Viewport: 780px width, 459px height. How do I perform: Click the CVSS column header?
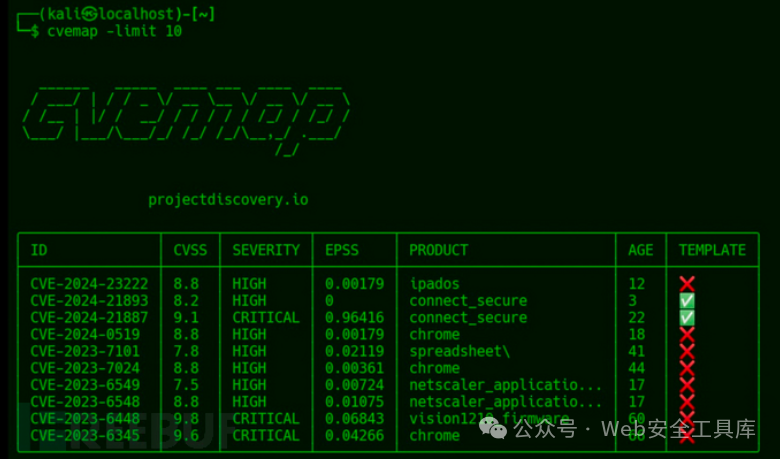tap(190, 250)
